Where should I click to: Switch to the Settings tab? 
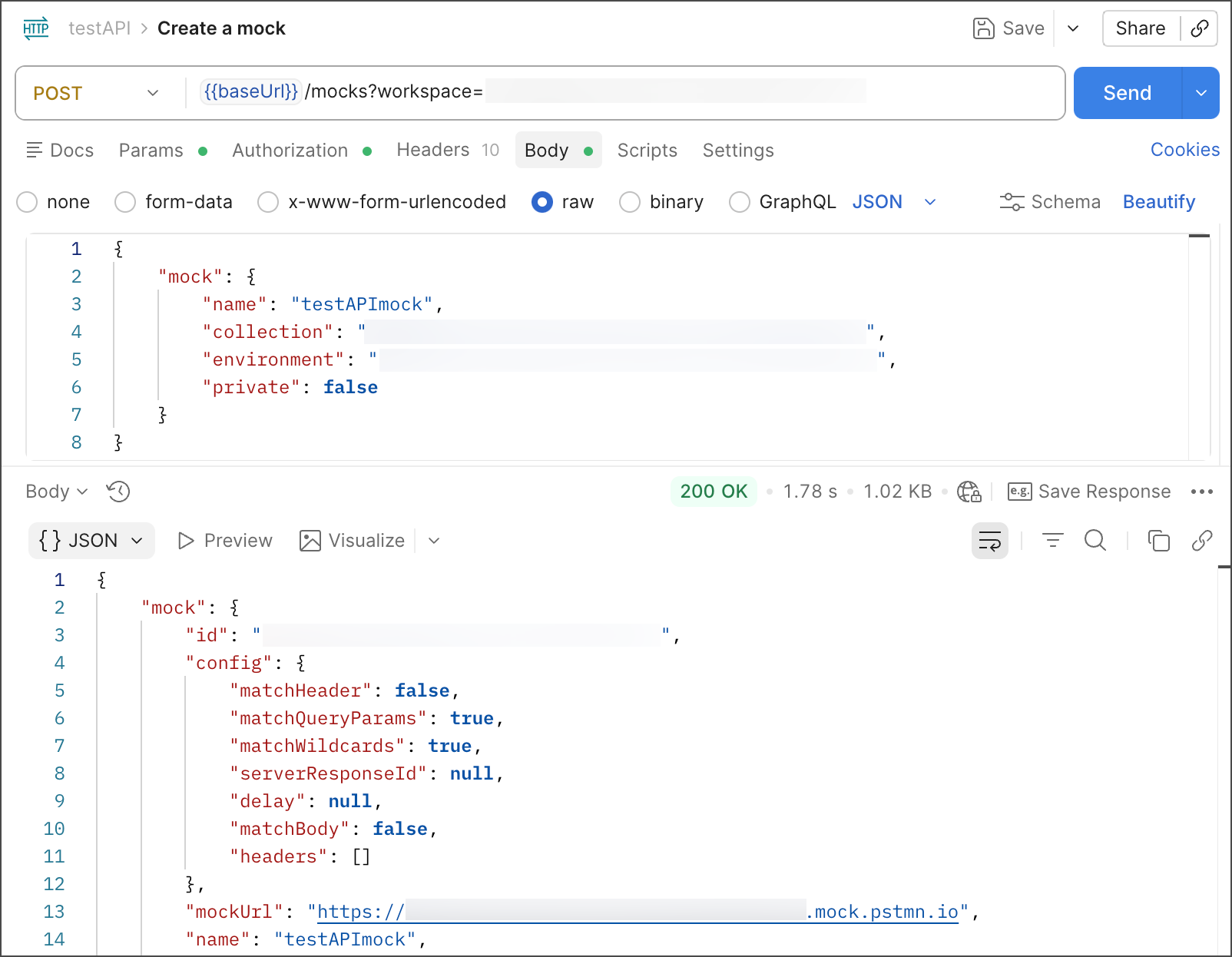[738, 151]
